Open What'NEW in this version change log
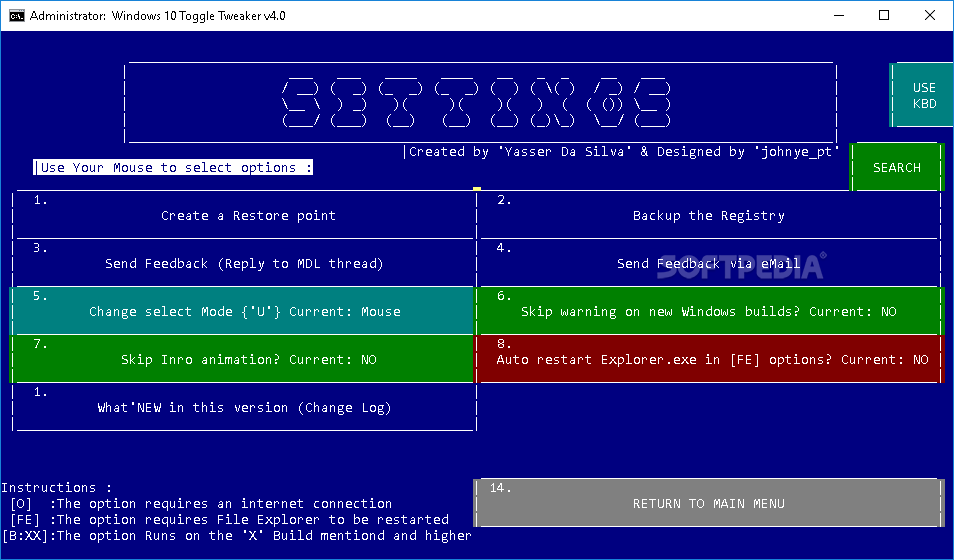The width and height of the screenshot is (954, 560). click(243, 407)
